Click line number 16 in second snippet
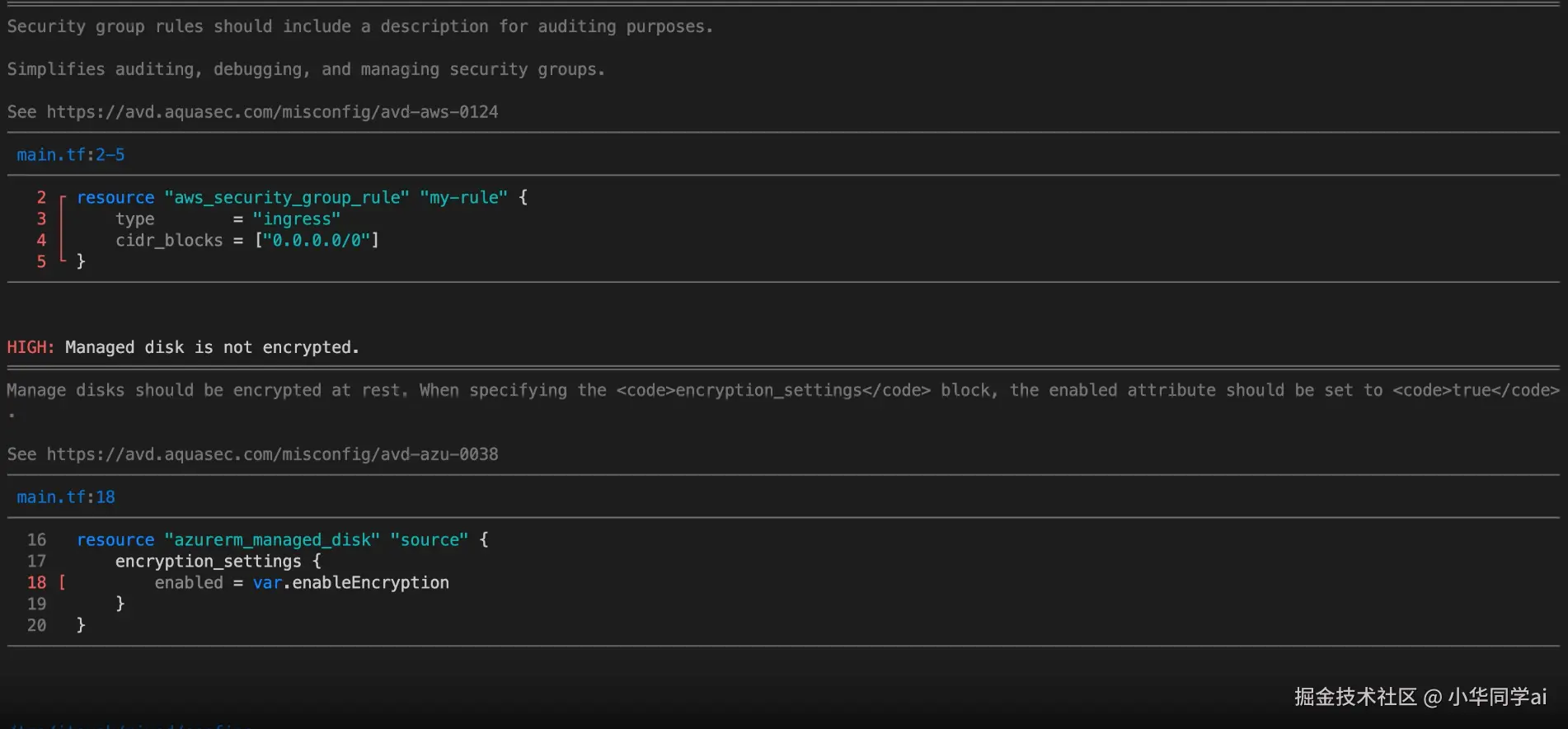 pos(37,540)
